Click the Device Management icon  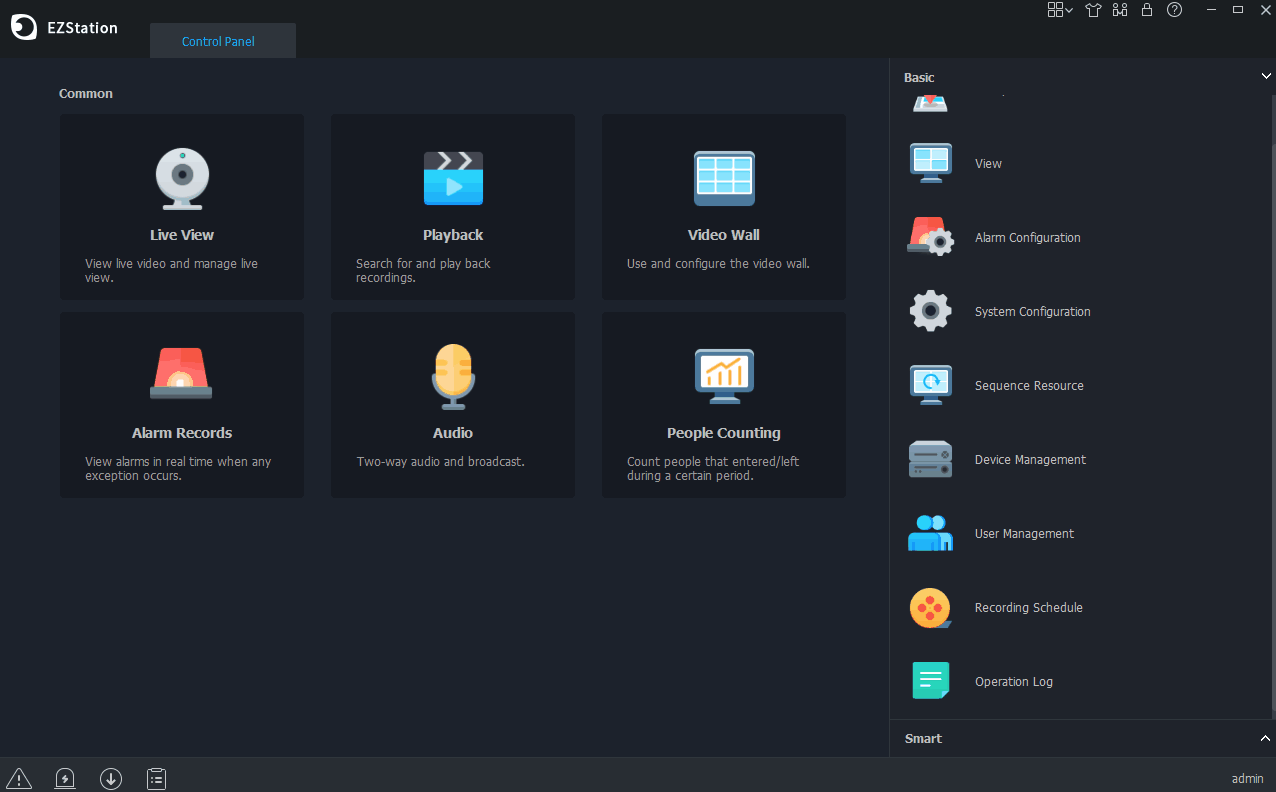click(930, 460)
